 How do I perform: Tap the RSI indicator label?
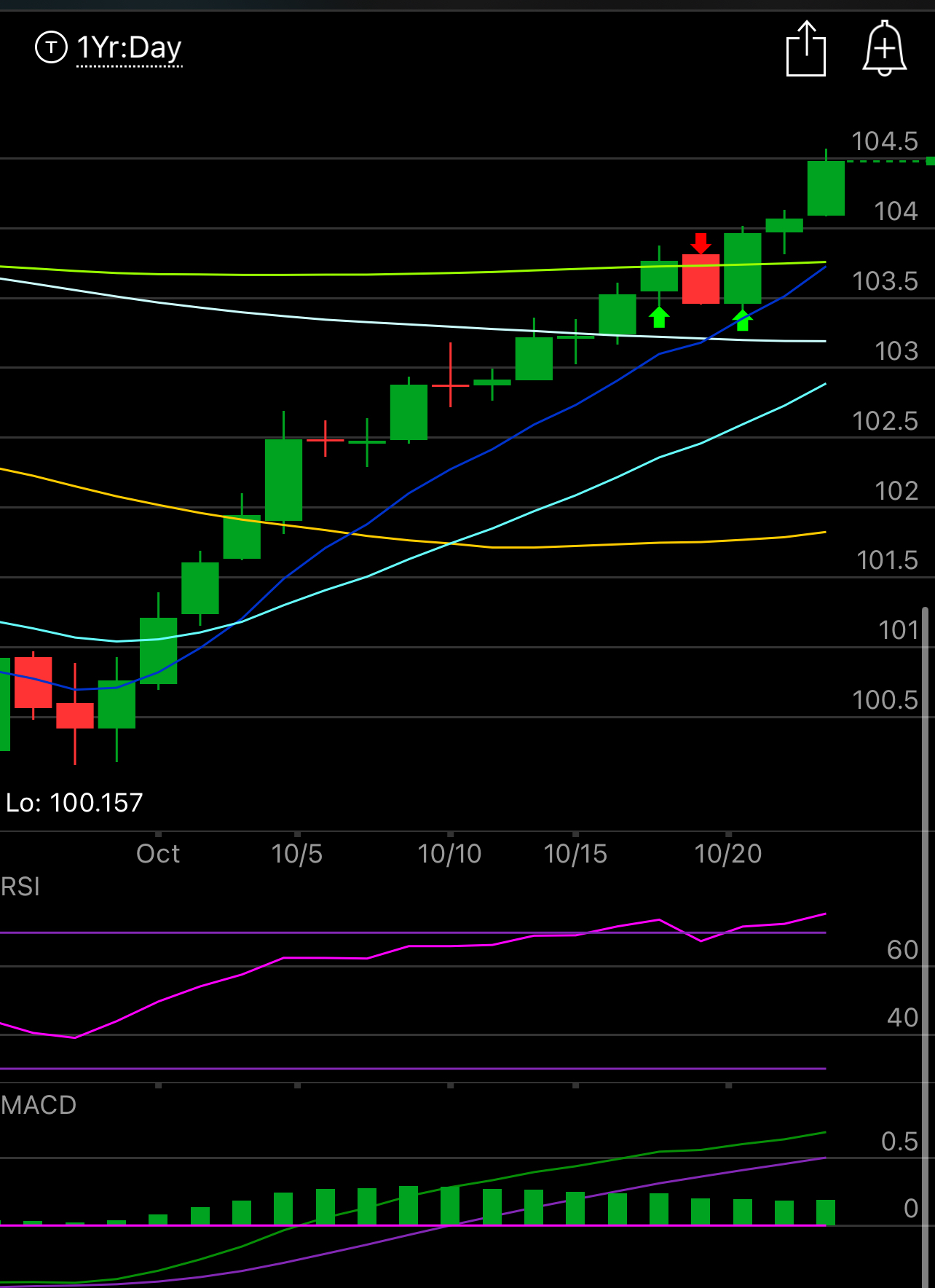pyautogui.click(x=20, y=887)
